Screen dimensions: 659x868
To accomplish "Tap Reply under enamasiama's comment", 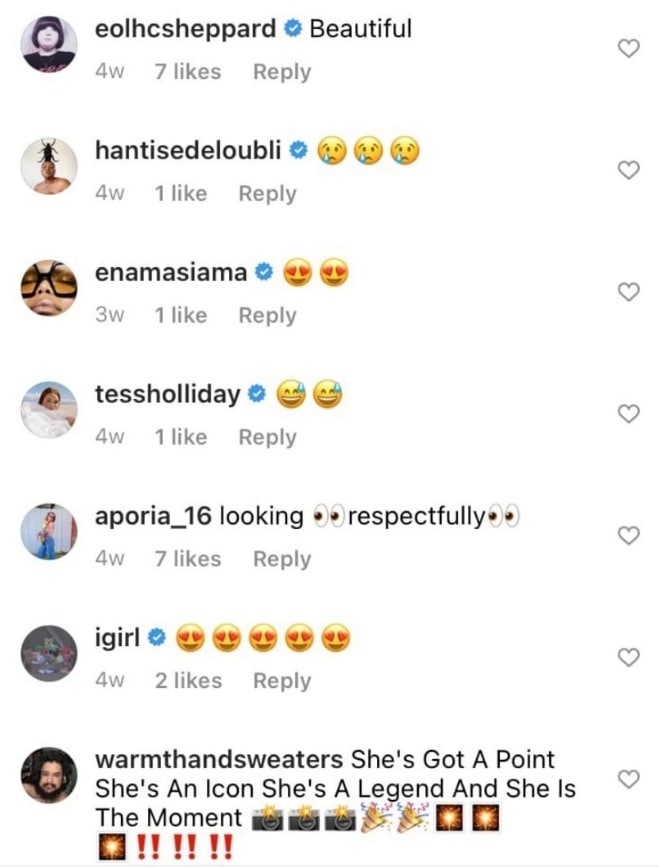I will tap(267, 315).
